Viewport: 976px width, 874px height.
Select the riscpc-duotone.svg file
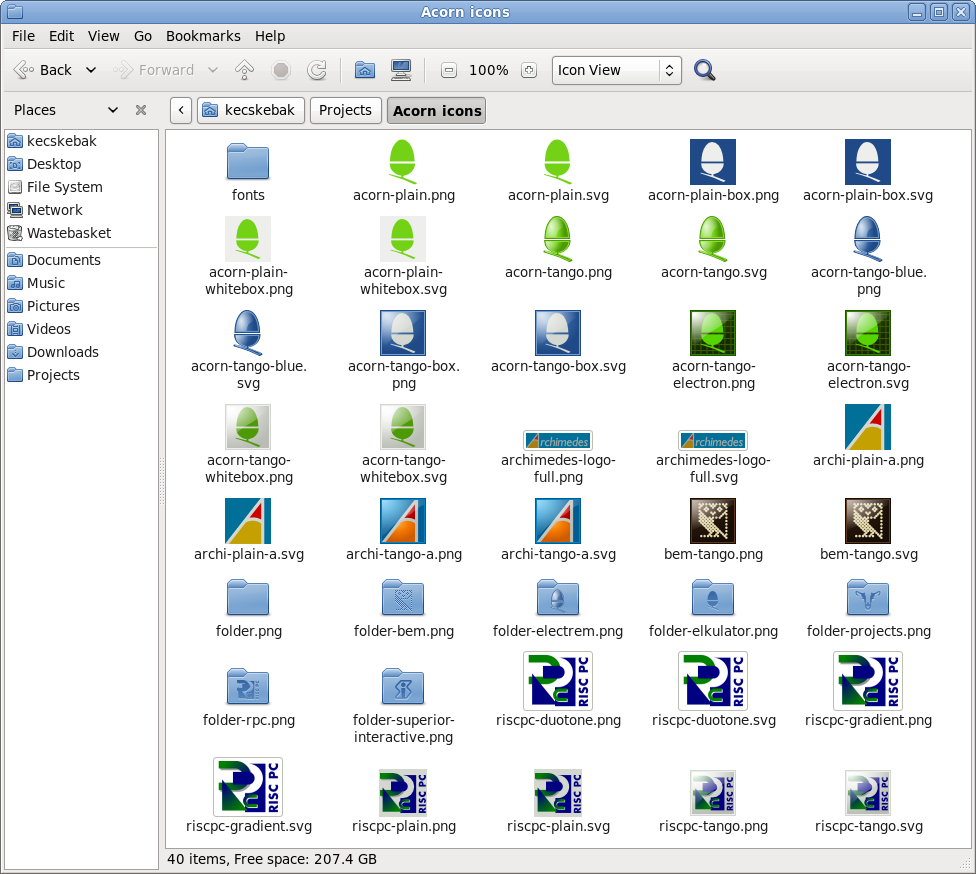(713, 681)
